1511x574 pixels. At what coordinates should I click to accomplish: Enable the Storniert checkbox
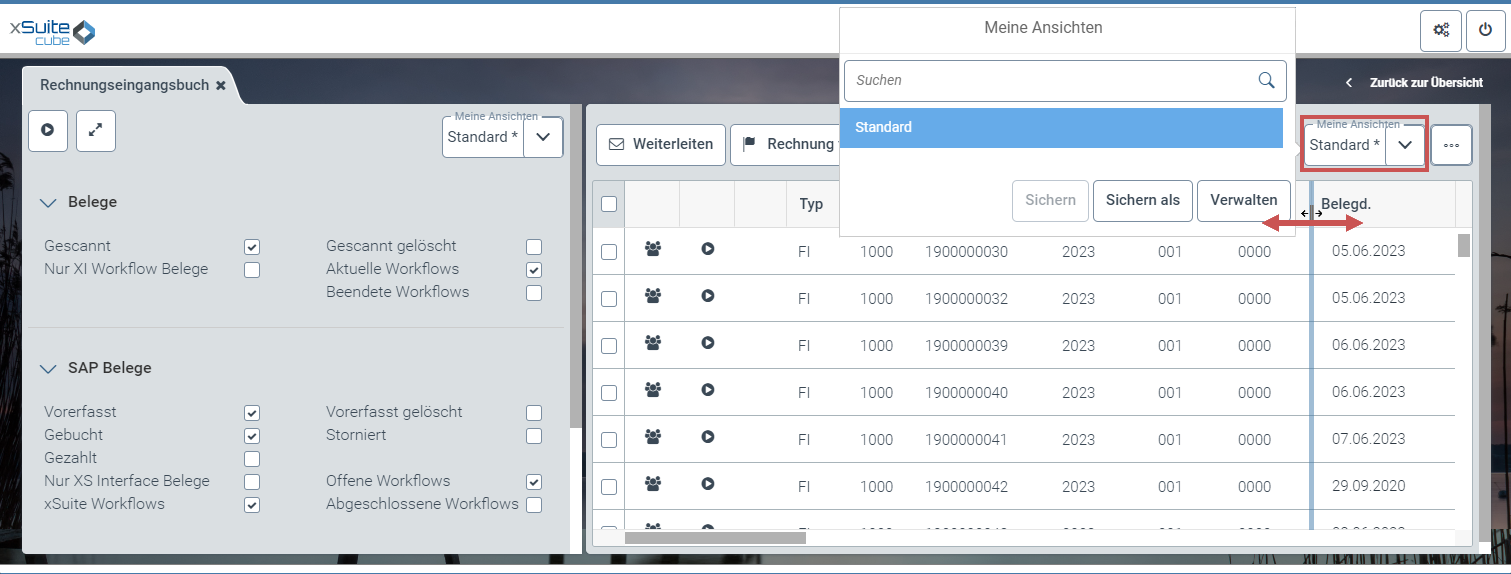tap(534, 436)
